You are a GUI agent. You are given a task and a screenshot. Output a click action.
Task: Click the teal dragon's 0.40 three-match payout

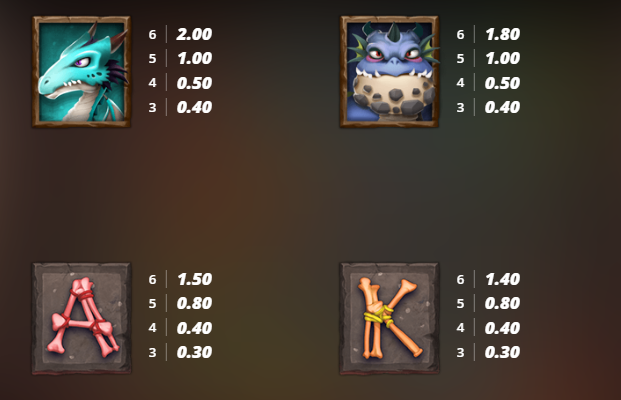tap(194, 107)
